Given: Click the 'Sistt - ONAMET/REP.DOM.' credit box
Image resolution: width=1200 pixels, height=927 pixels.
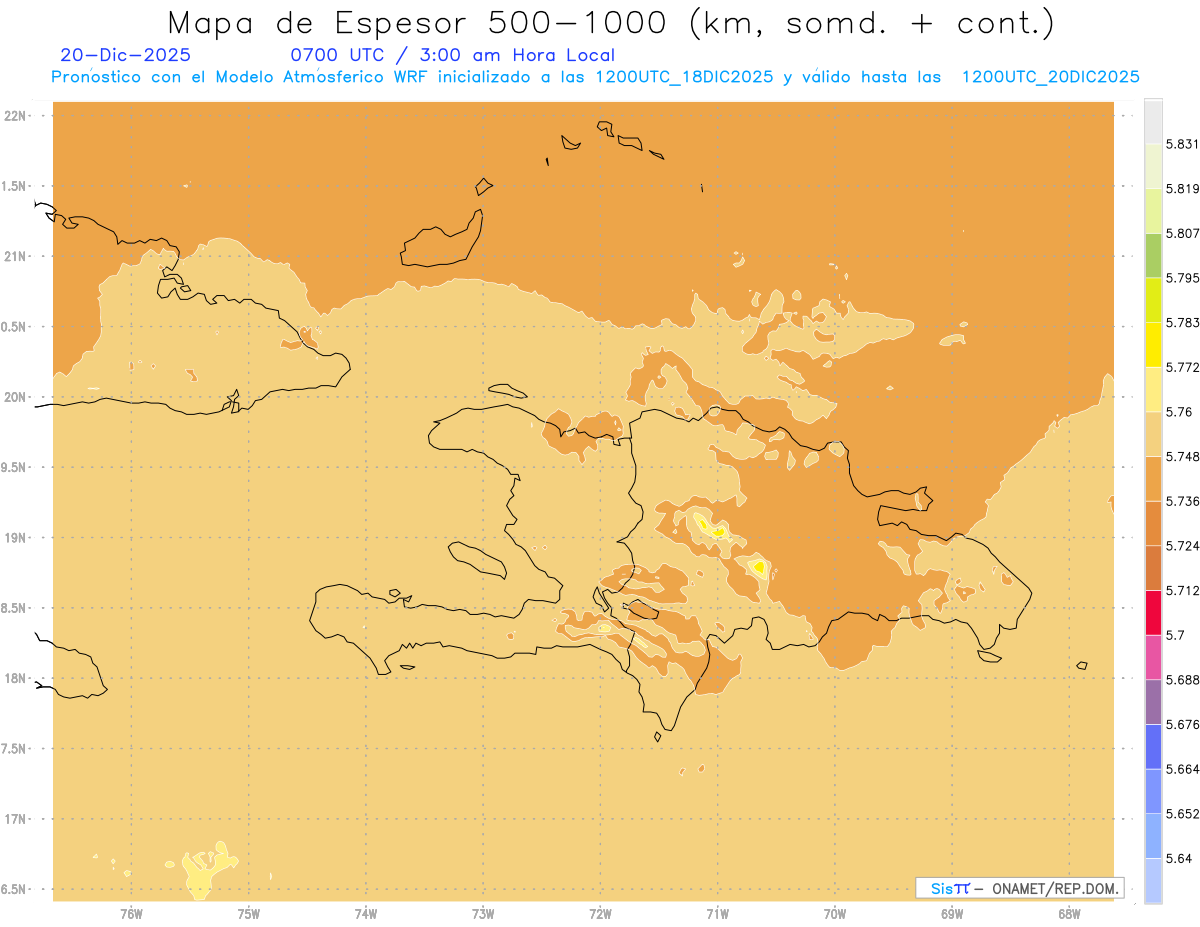Looking at the screenshot, I should tap(1019, 888).
